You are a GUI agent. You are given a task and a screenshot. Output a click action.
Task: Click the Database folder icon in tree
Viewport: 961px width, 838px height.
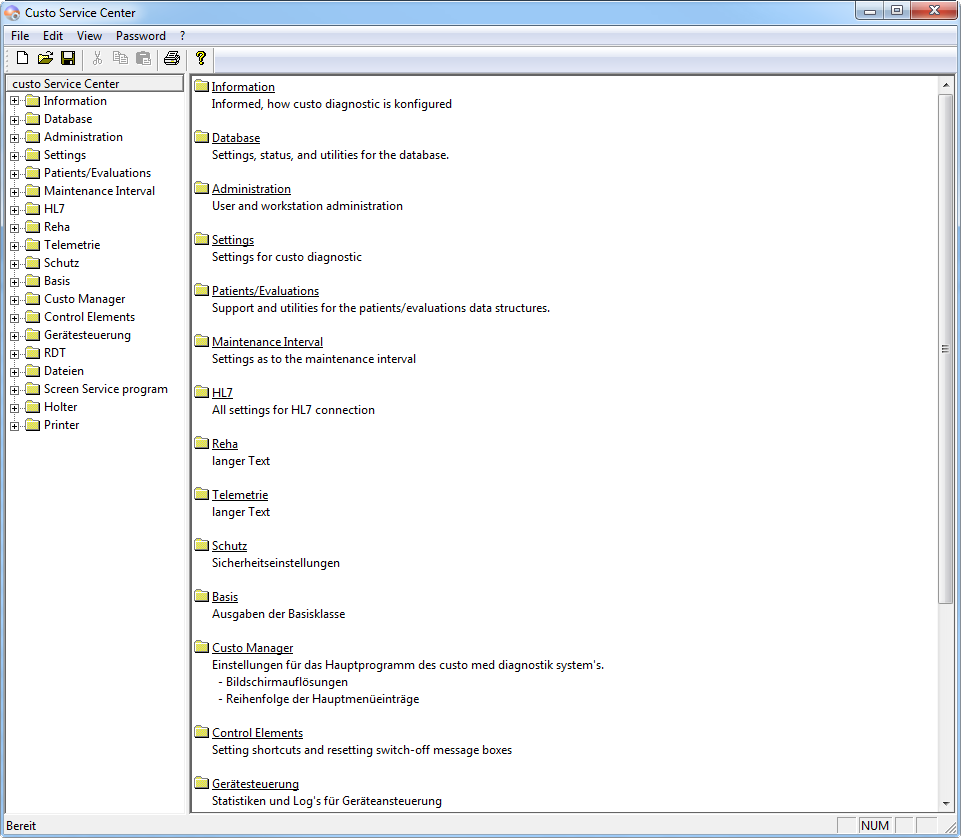(x=32, y=119)
